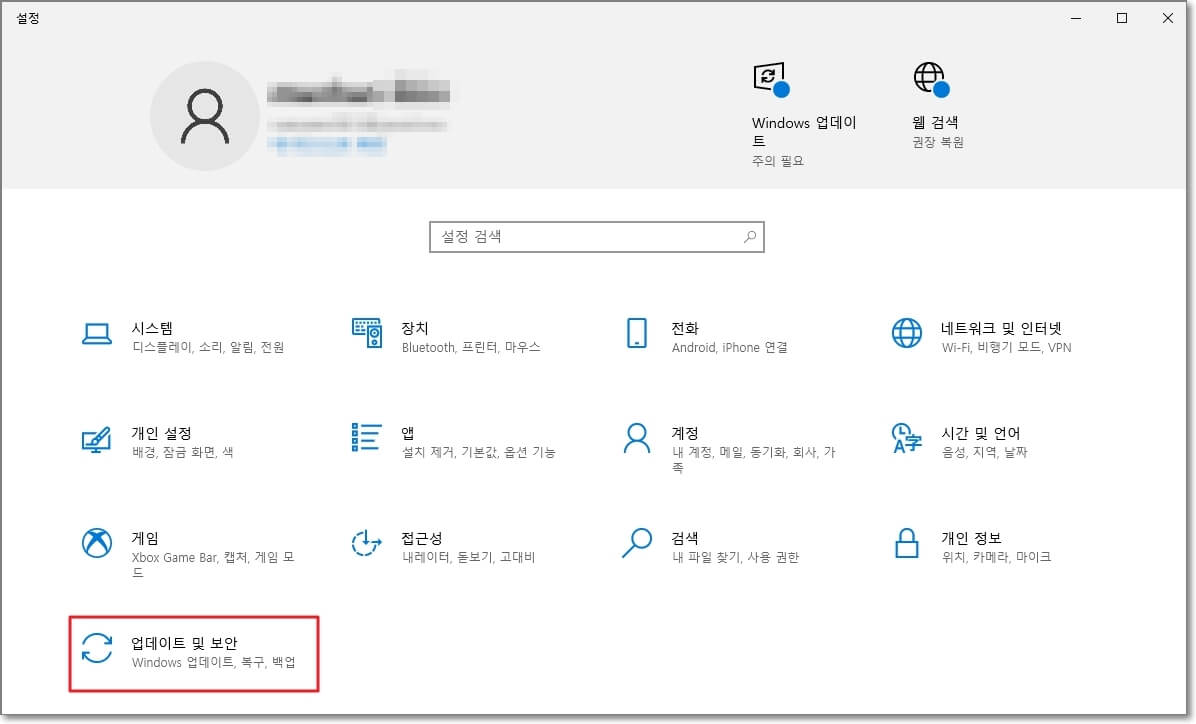
Task: Open the 계정 title link
Action: [x=685, y=433]
